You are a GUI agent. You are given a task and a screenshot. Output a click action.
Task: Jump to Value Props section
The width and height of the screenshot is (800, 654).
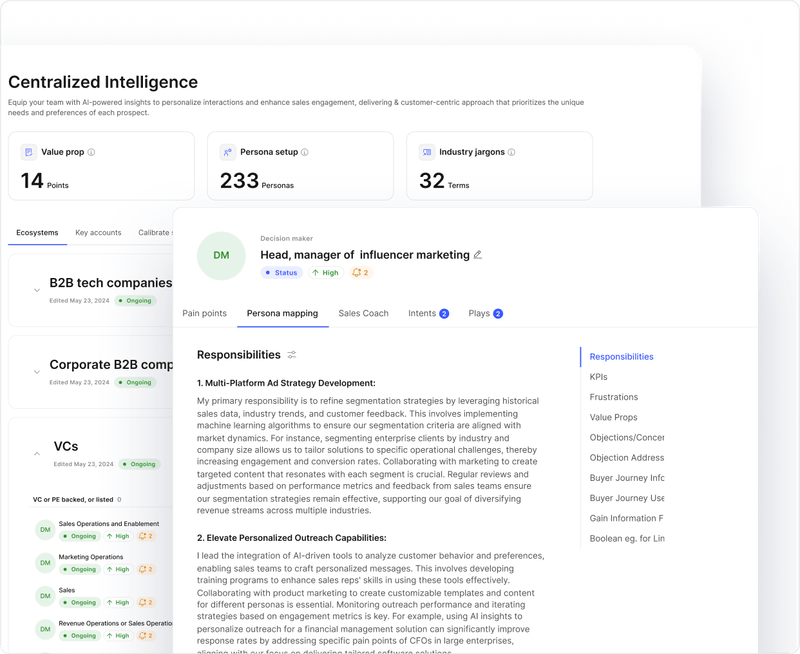(613, 417)
